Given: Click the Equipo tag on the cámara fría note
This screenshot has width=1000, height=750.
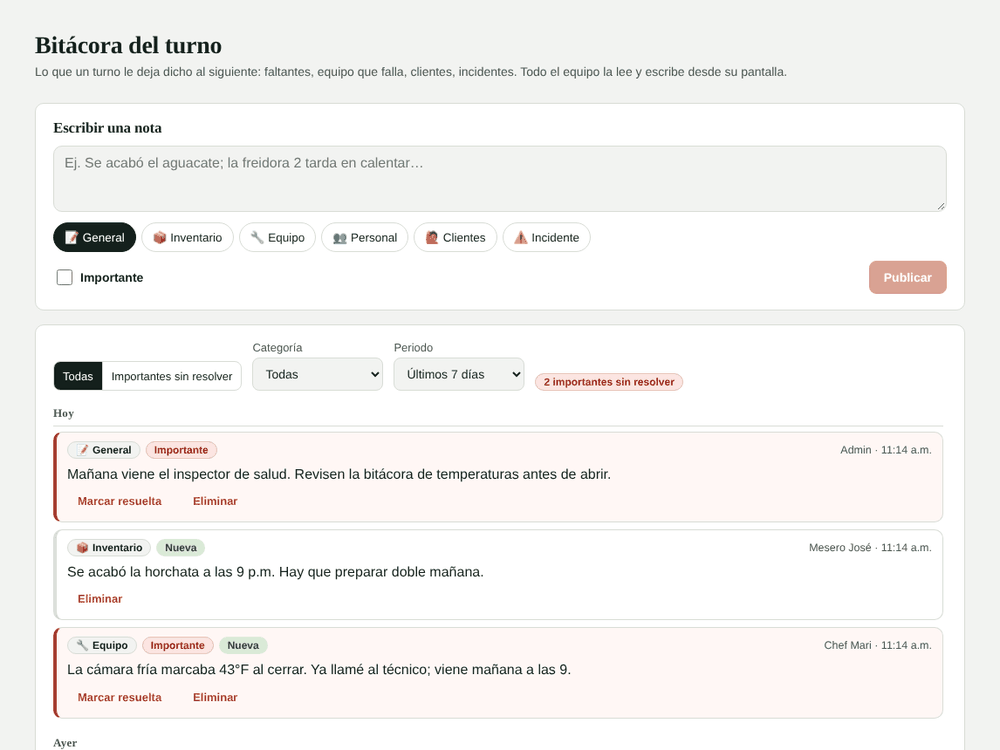Looking at the screenshot, I should [x=102, y=645].
